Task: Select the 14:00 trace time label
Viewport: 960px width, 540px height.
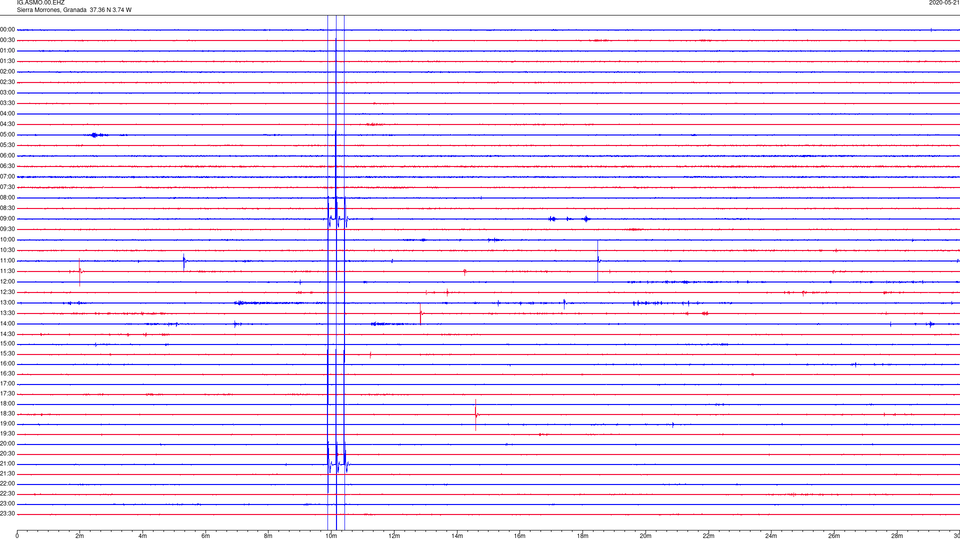Action: tap(7, 323)
